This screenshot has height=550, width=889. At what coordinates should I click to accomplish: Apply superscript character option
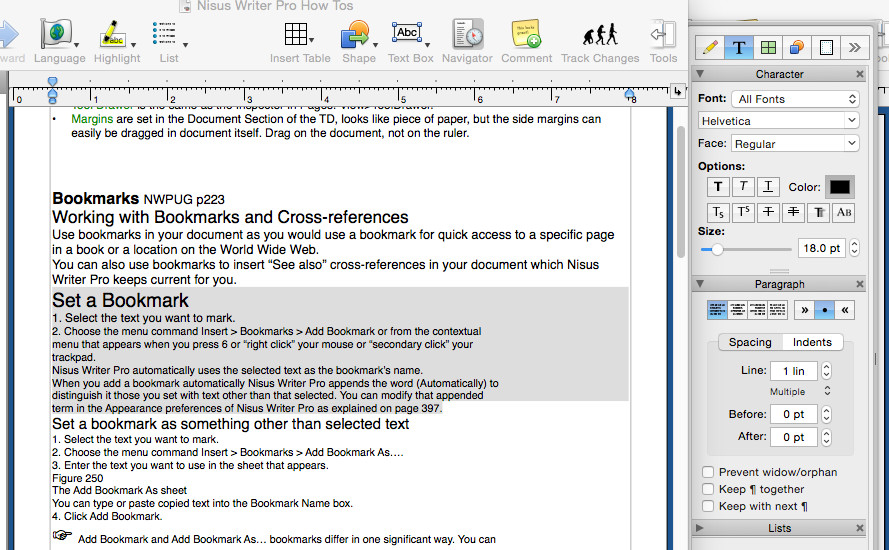(743, 213)
